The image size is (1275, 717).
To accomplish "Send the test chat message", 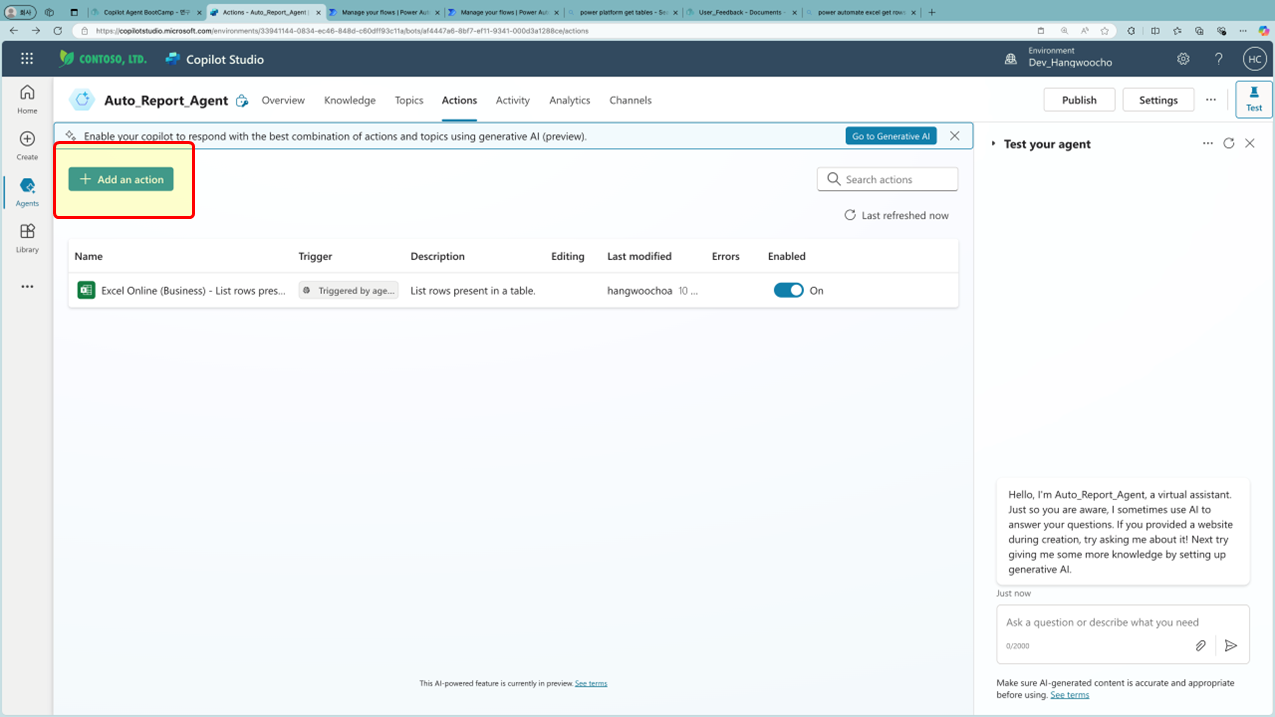I will coord(1231,646).
